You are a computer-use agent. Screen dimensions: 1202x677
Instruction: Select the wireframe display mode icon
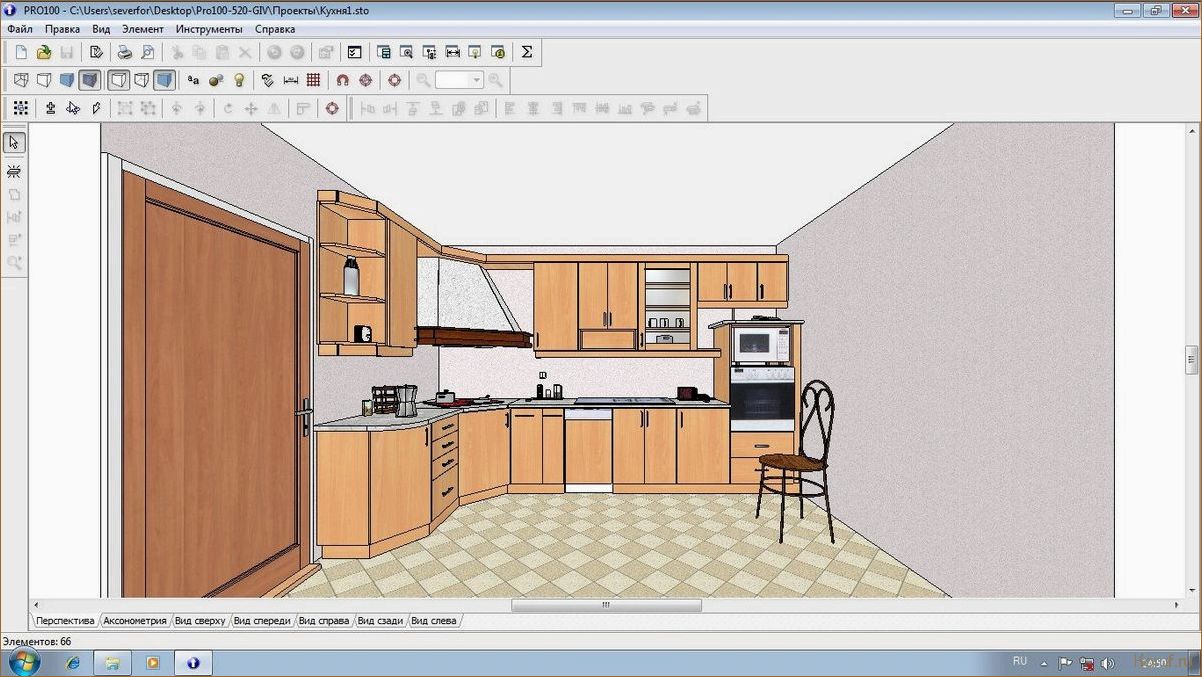pyautogui.click(x=20, y=80)
